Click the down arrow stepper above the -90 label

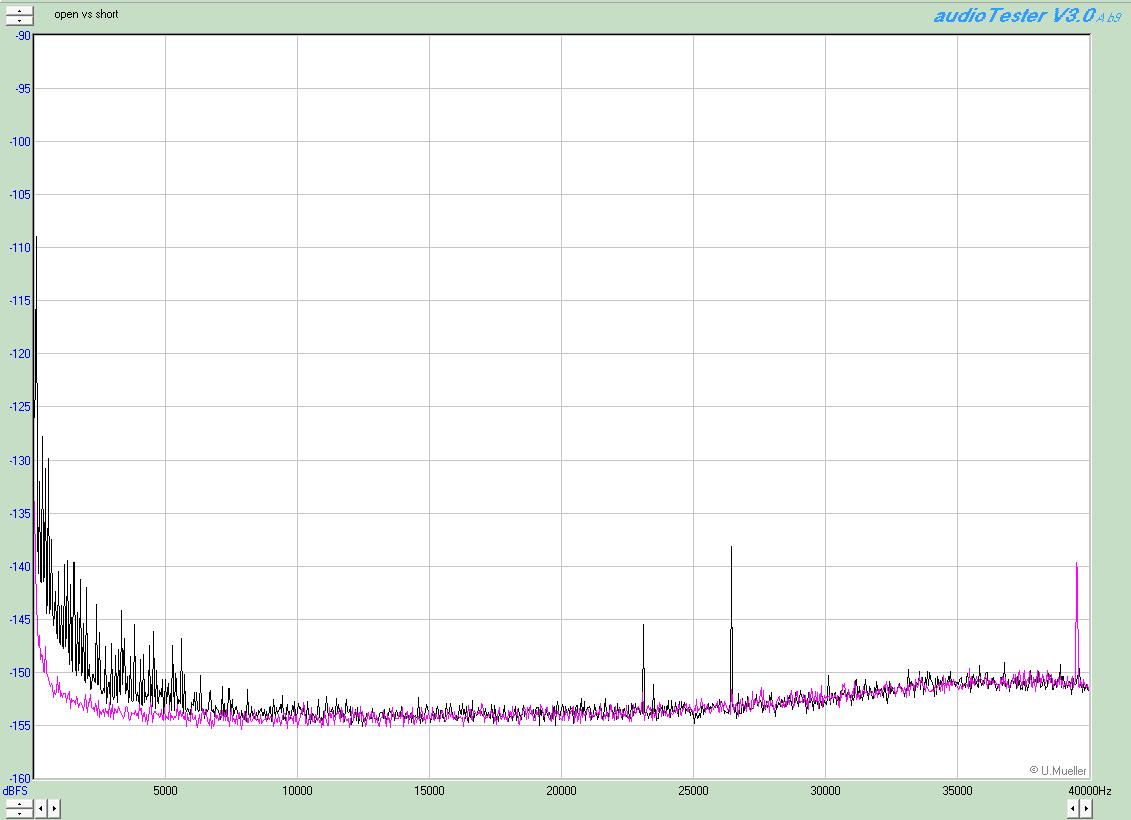(19, 20)
